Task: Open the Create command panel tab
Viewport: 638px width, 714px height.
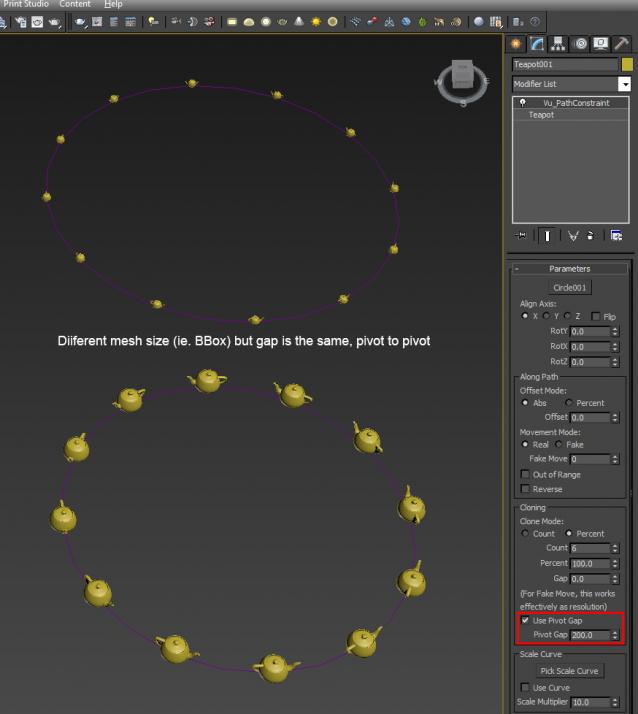Action: (x=516, y=44)
